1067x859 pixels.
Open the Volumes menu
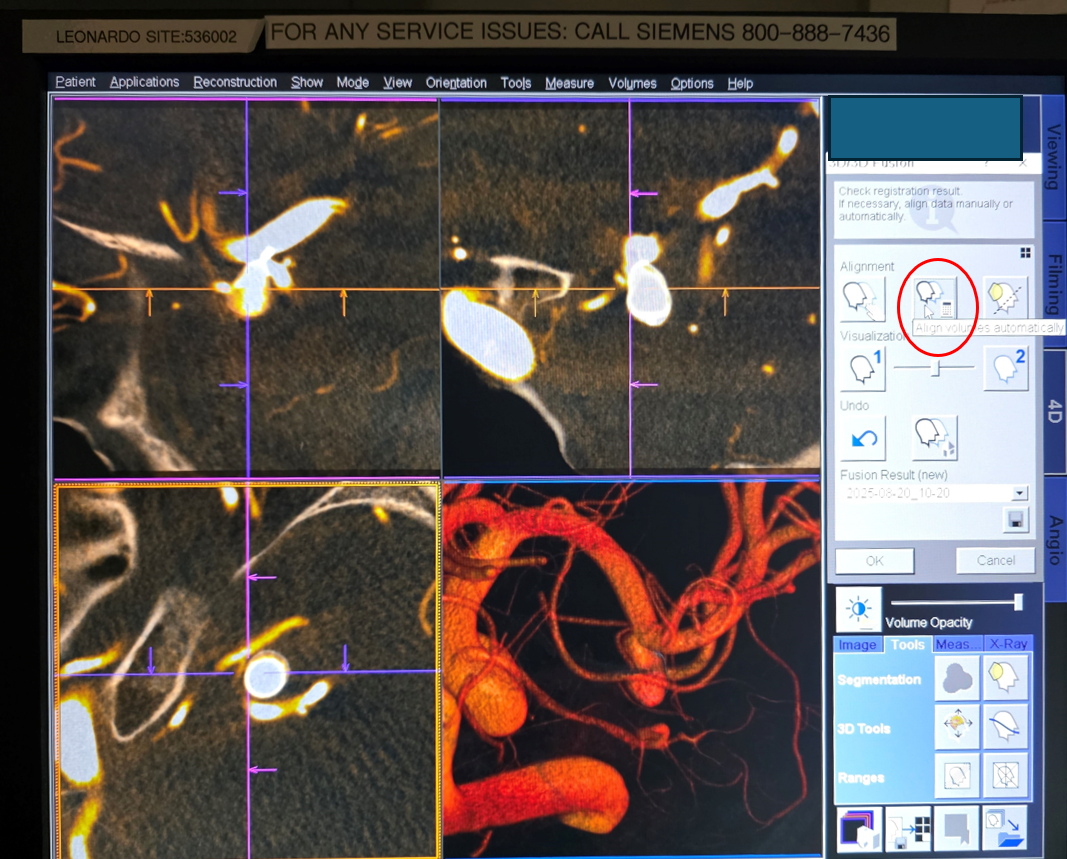coord(632,83)
